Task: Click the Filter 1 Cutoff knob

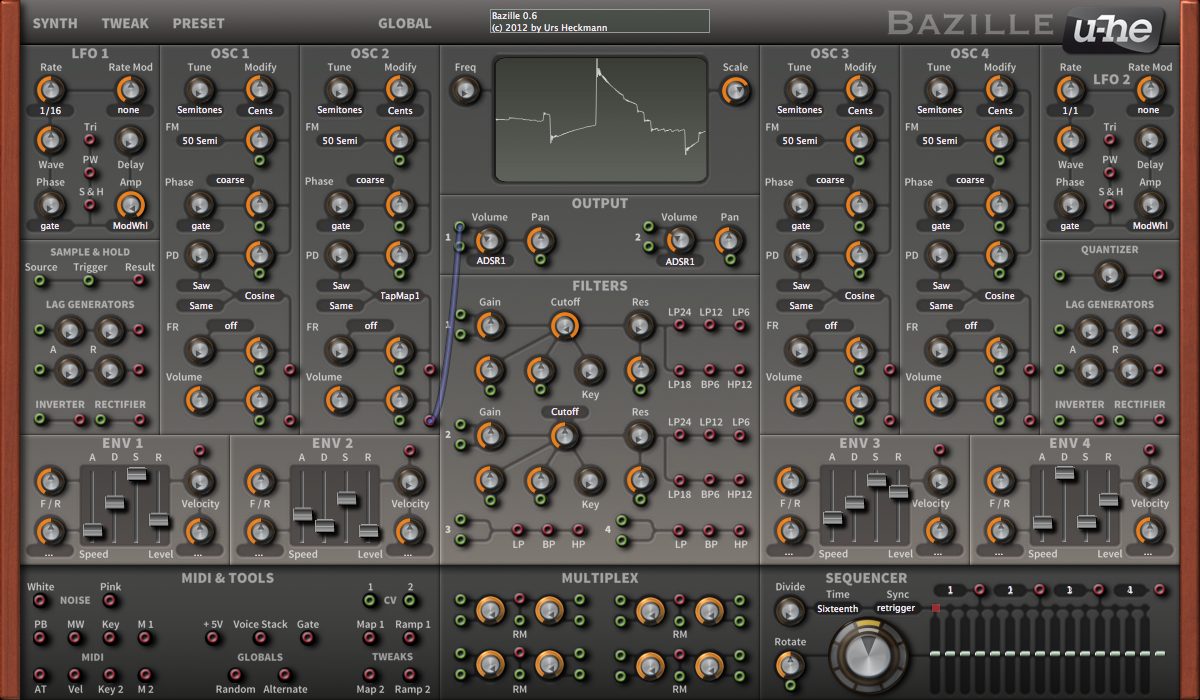Action: 565,325
